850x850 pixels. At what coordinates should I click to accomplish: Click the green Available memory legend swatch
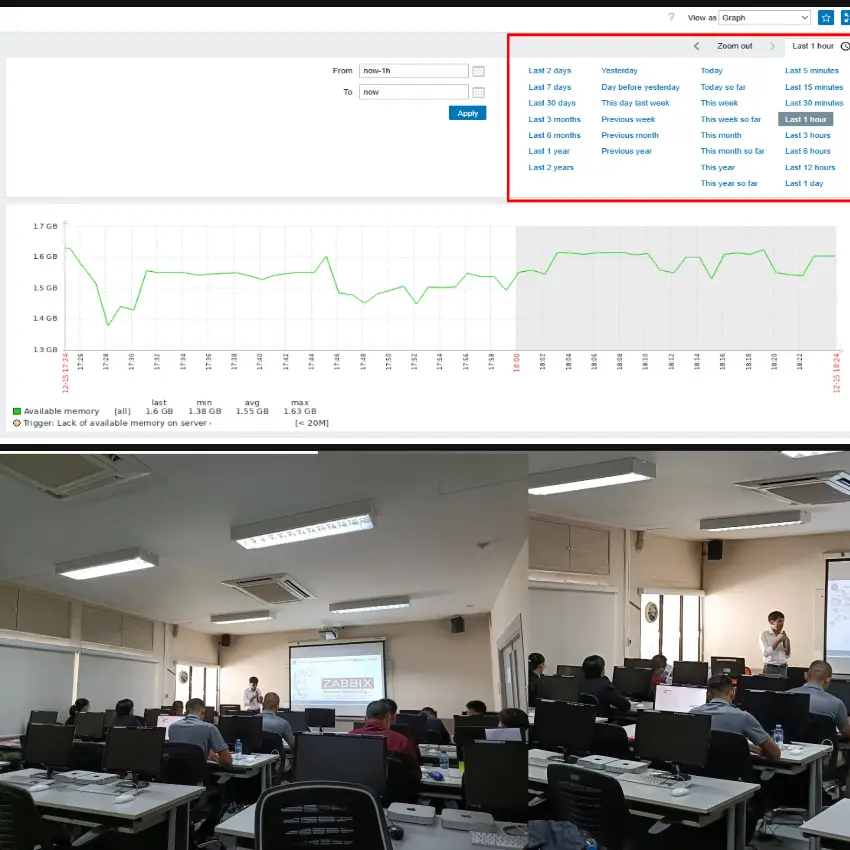[x=17, y=411]
